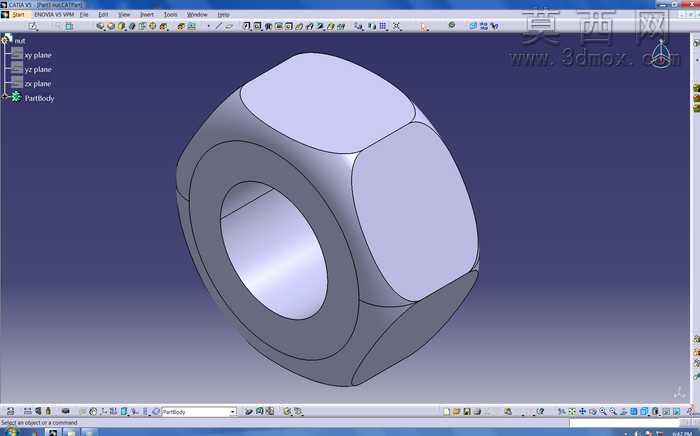Select the Sketch tool icon
This screenshot has width=700, height=436.
pos(33,26)
